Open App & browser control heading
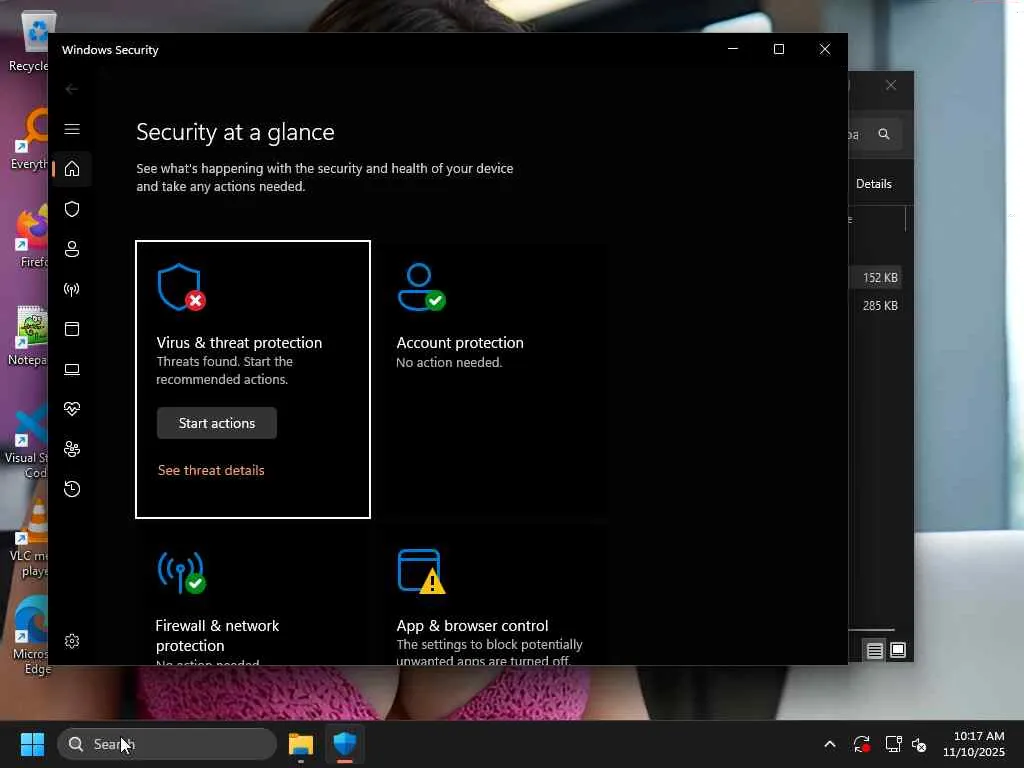1024x768 pixels. tap(472, 626)
